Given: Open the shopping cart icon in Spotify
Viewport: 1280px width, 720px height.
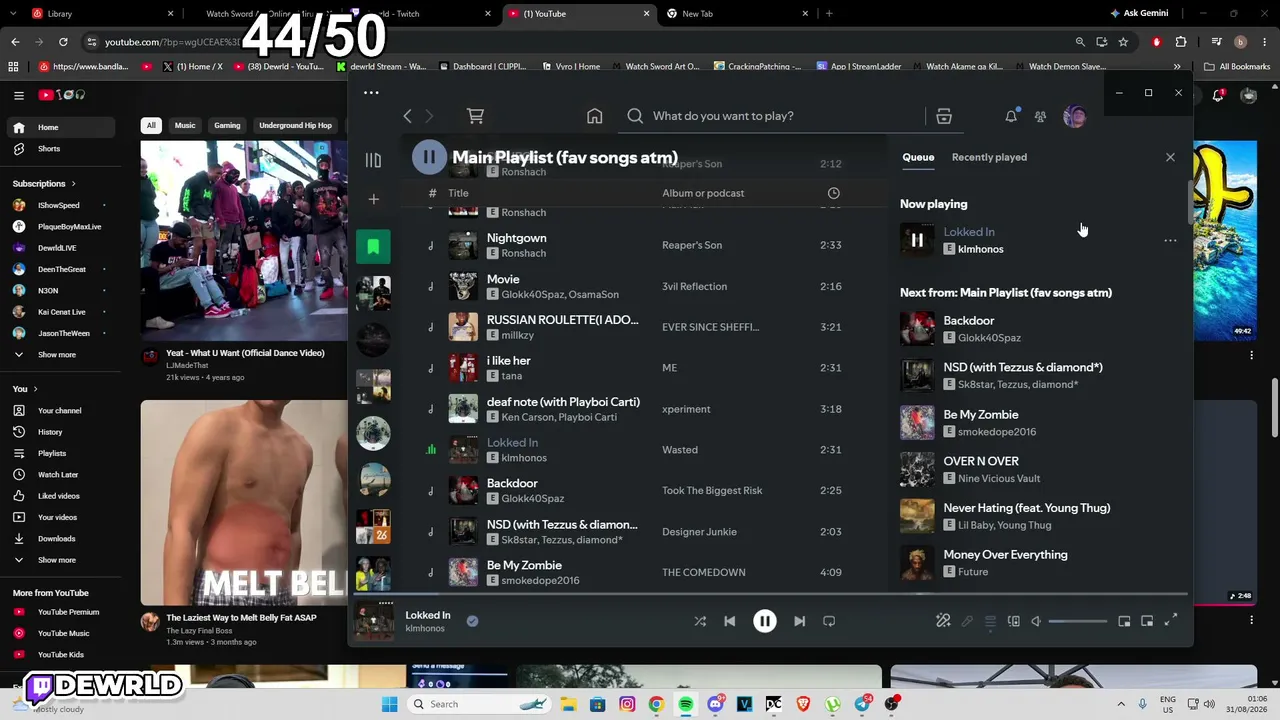Looking at the screenshot, I should 476,116.
